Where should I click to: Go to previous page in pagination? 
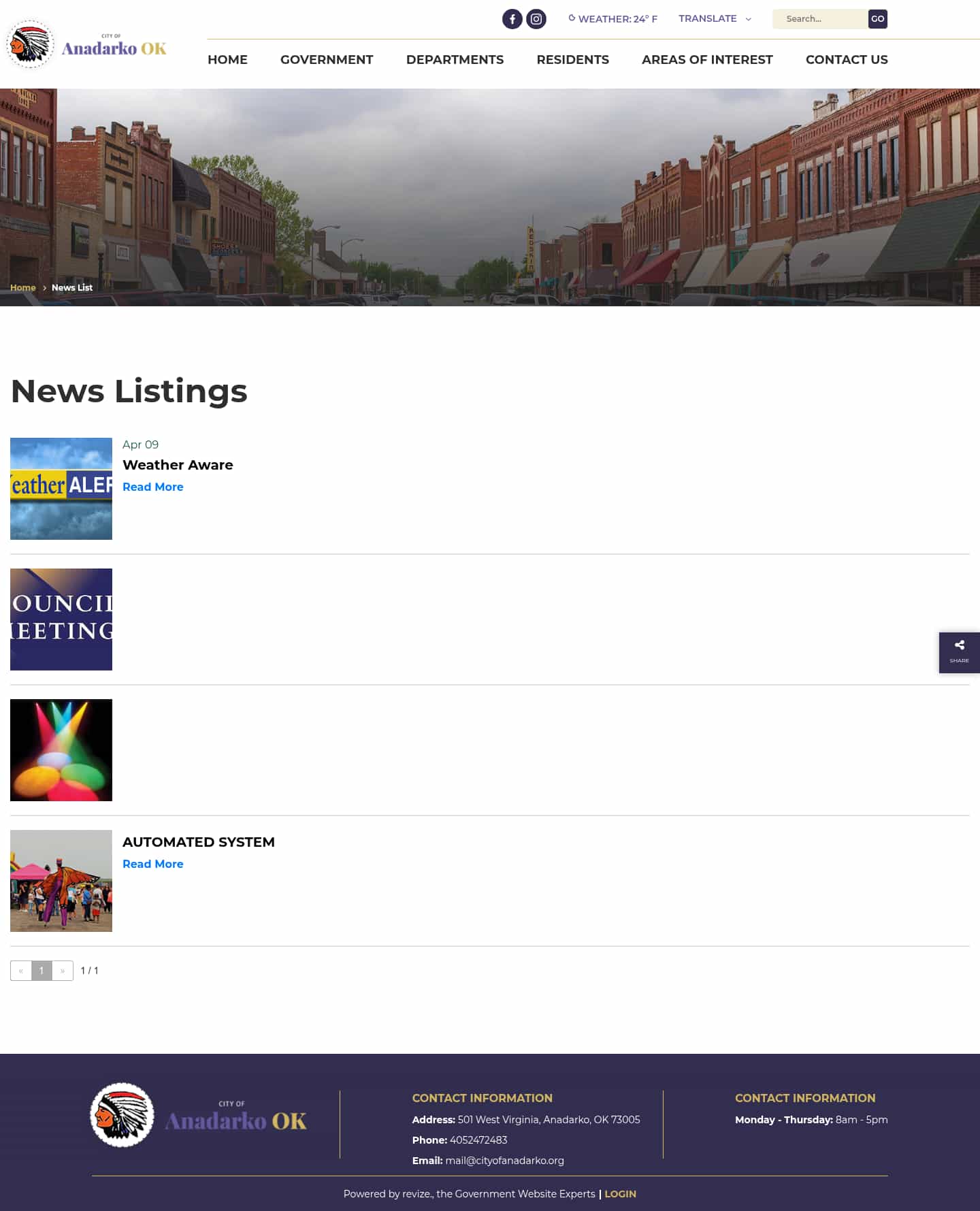click(21, 971)
